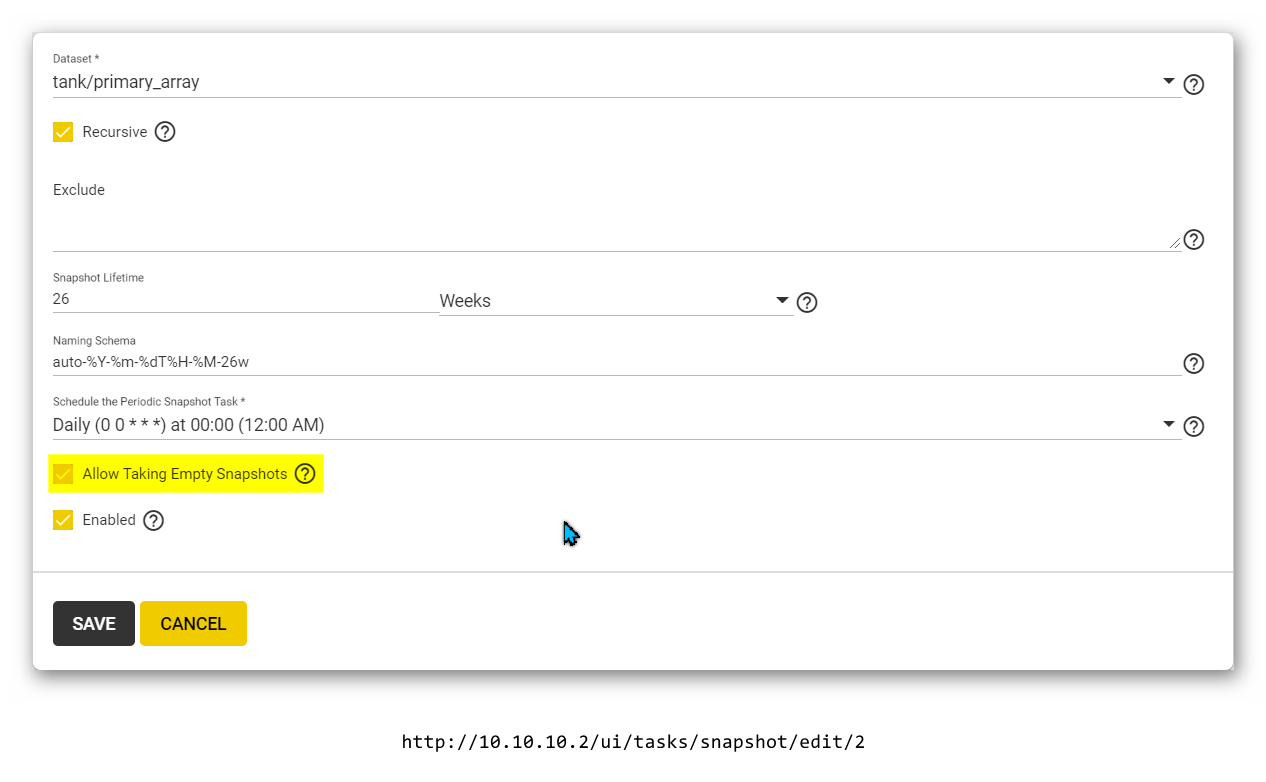1266x782 pixels.
Task: Grab the Exclude textarea resize handle
Action: pyautogui.click(x=1174, y=242)
